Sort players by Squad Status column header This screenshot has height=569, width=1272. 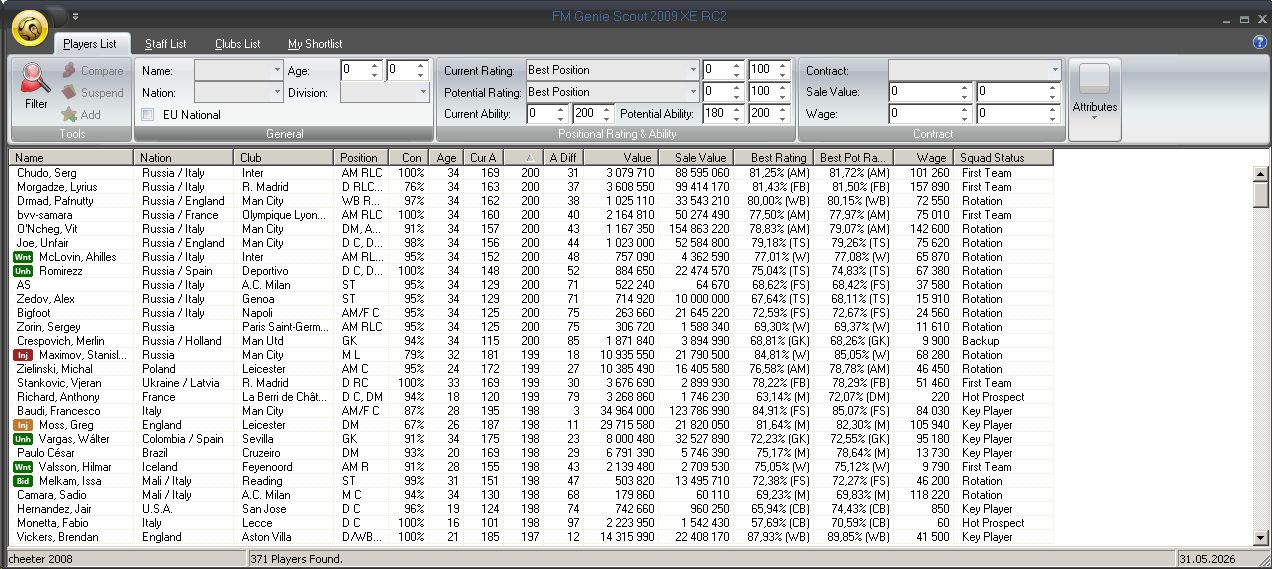[1002, 158]
